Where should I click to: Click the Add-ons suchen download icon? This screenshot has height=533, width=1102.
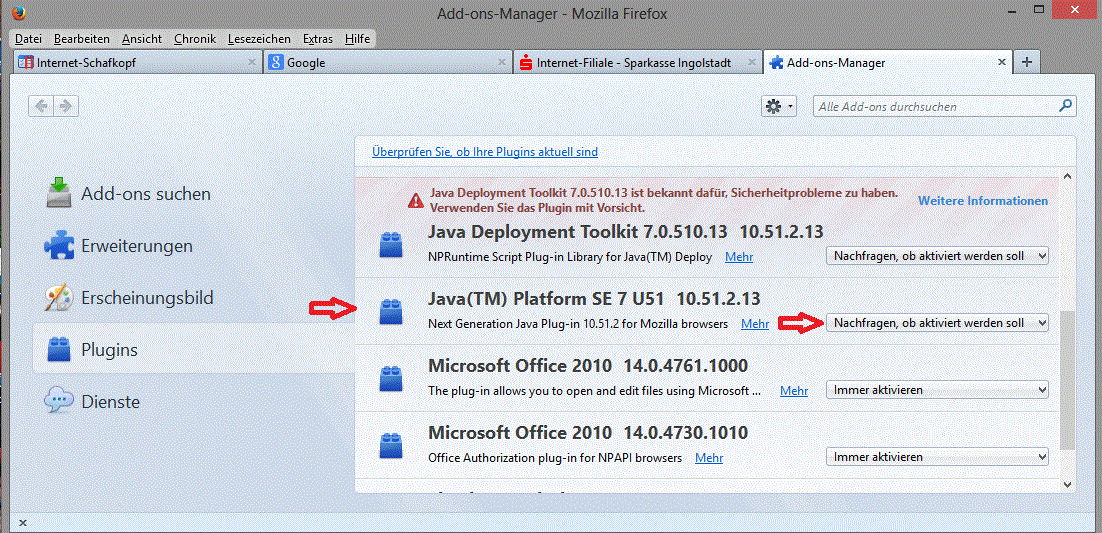60,193
